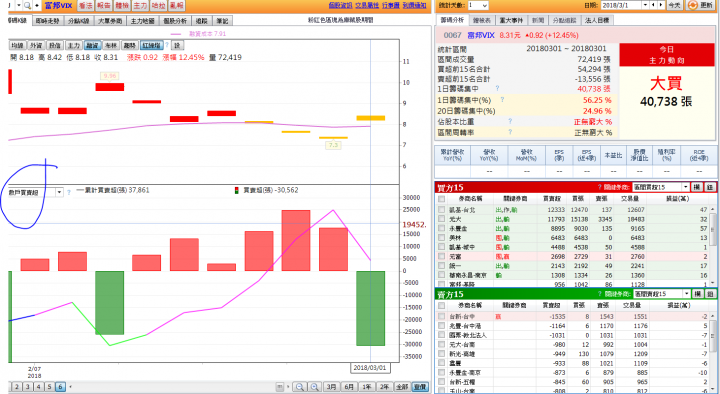Switch to the 主力地圖 tab
The image size is (720, 394).
click(x=142, y=21)
